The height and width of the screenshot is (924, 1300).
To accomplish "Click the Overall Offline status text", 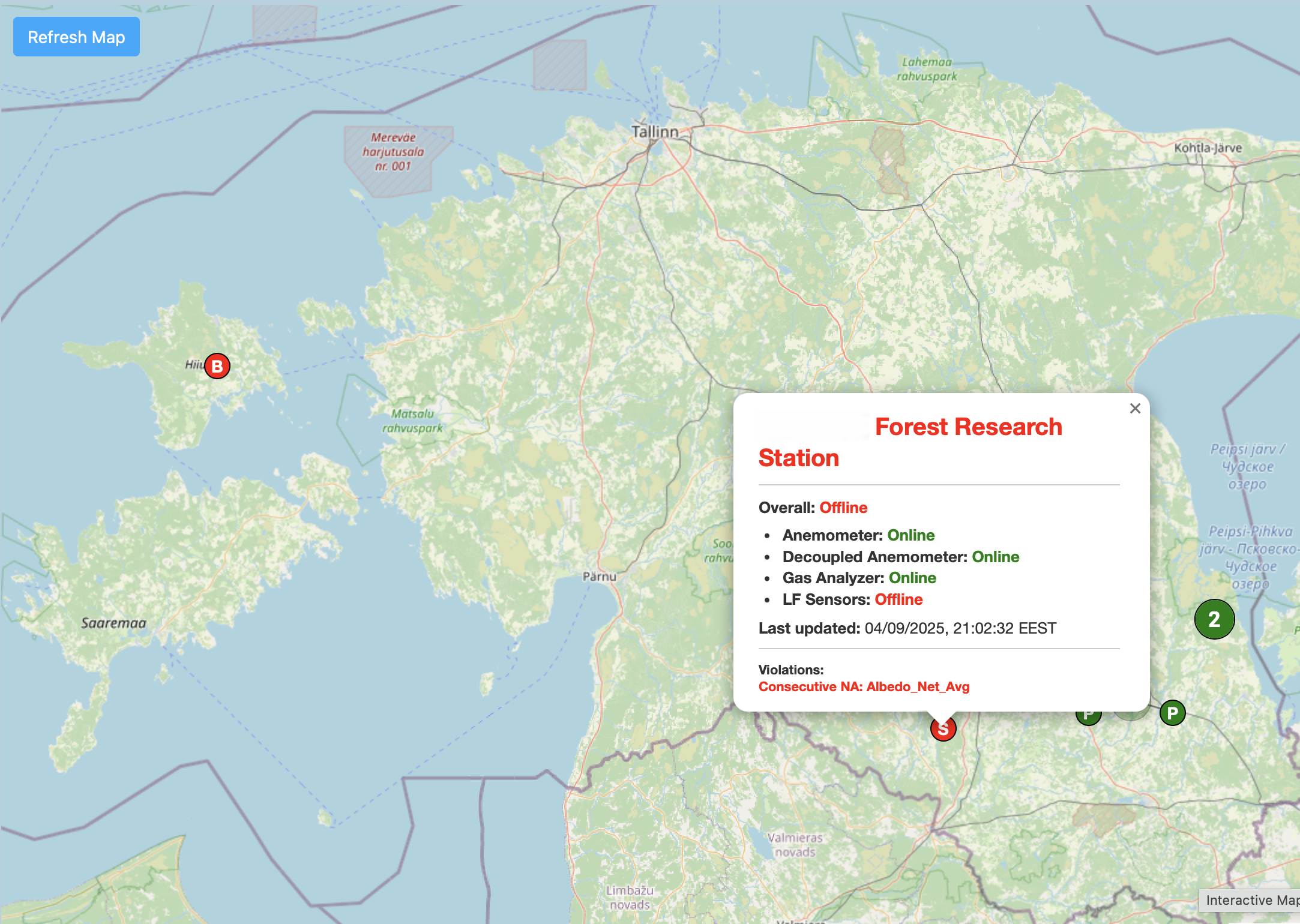I will tap(843, 508).
